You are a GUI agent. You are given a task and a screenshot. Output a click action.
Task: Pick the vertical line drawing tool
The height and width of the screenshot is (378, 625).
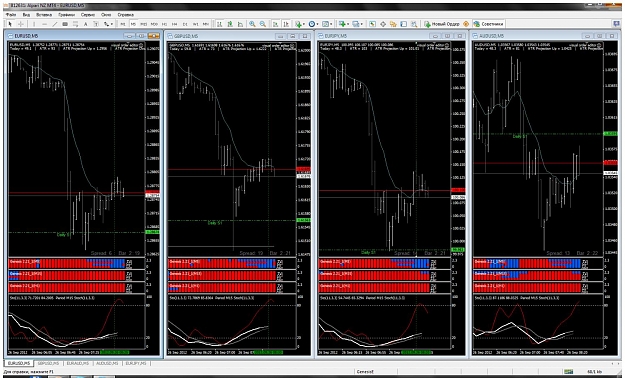tap(34, 24)
